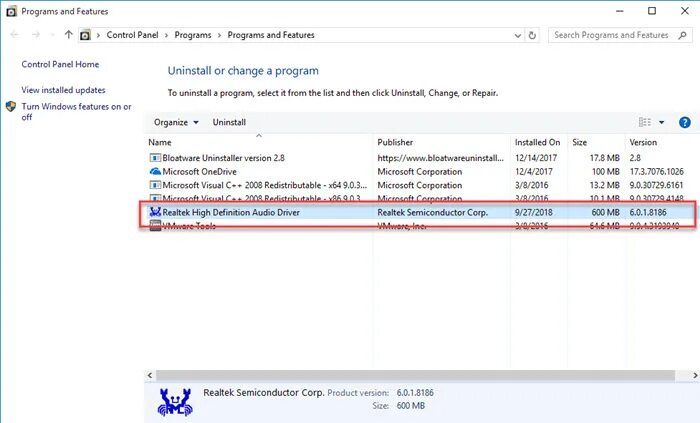Open the recent locations dropdown arrow
This screenshot has width=700, height=423.
click(x=52, y=35)
